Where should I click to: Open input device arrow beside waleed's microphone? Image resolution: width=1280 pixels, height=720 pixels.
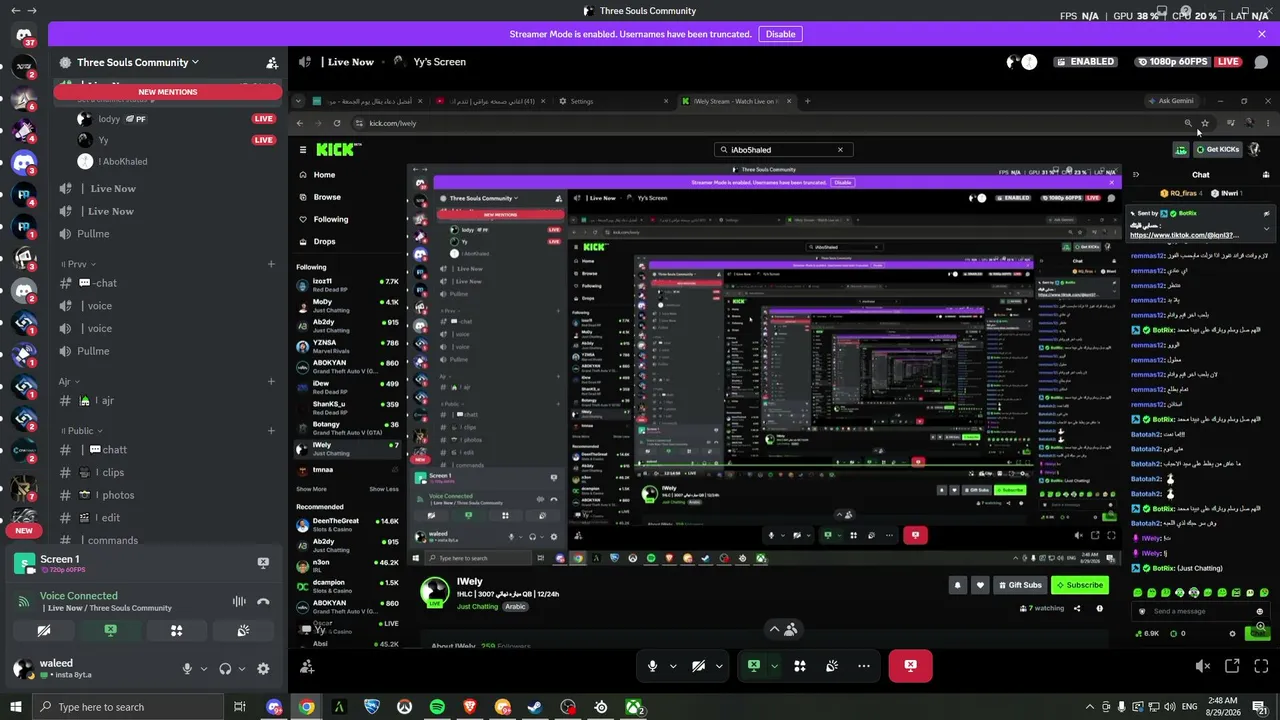204,669
